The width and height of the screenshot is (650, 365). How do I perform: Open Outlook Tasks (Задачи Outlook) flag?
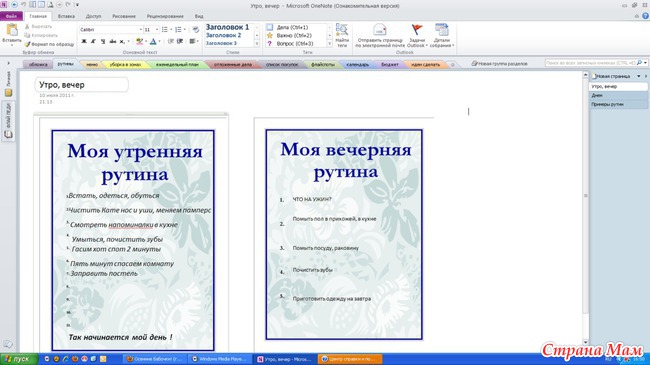417,35
